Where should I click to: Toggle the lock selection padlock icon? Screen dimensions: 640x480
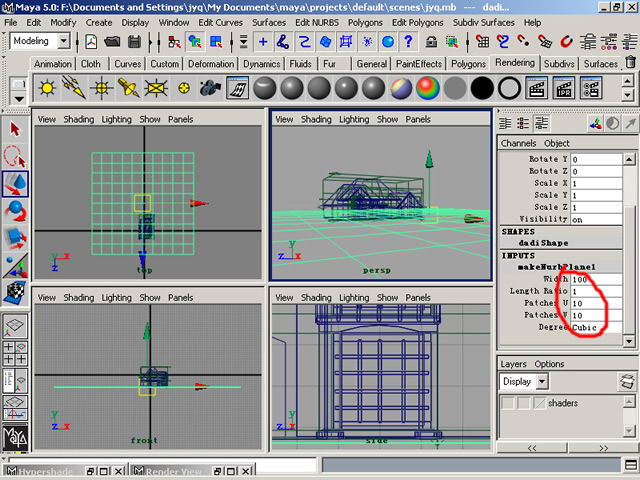coord(431,42)
